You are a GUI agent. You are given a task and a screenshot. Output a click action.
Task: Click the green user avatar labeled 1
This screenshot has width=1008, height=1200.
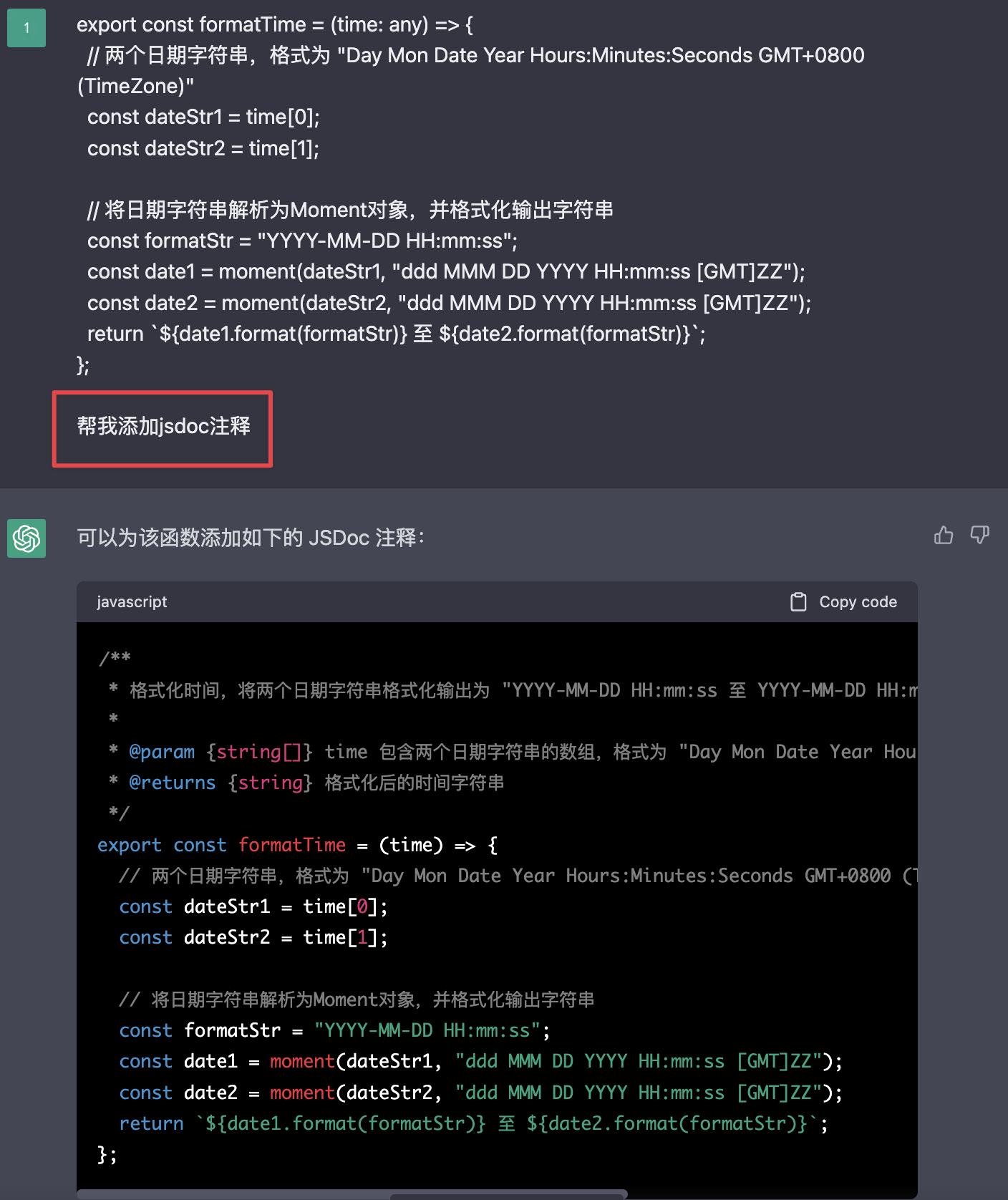click(x=26, y=28)
